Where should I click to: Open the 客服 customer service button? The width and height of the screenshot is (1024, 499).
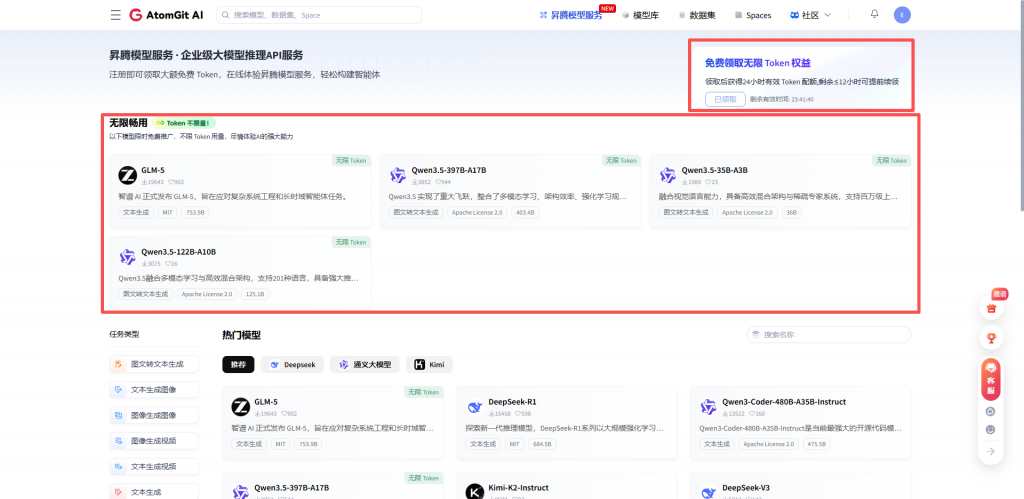click(x=991, y=379)
